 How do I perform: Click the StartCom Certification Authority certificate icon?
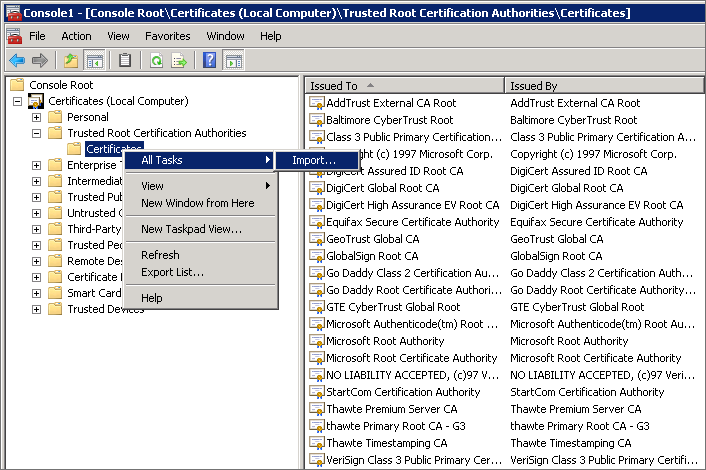317,392
